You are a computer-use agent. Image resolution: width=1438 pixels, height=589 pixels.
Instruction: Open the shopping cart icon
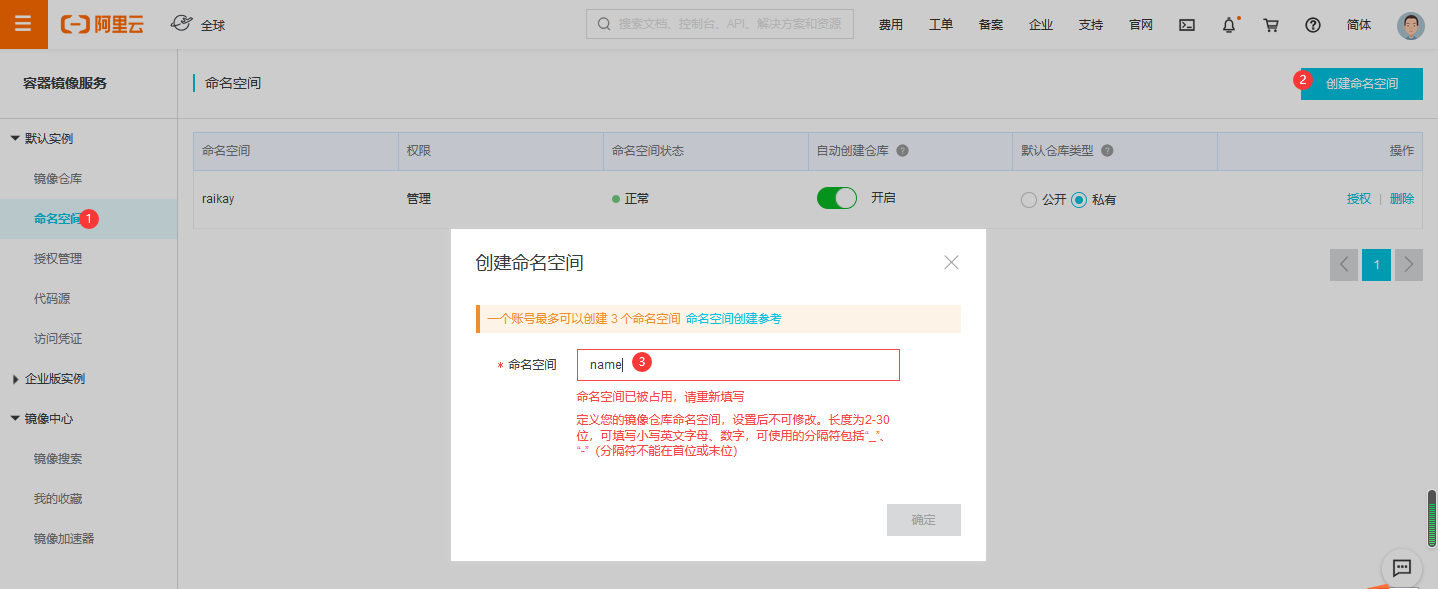tap(1271, 25)
